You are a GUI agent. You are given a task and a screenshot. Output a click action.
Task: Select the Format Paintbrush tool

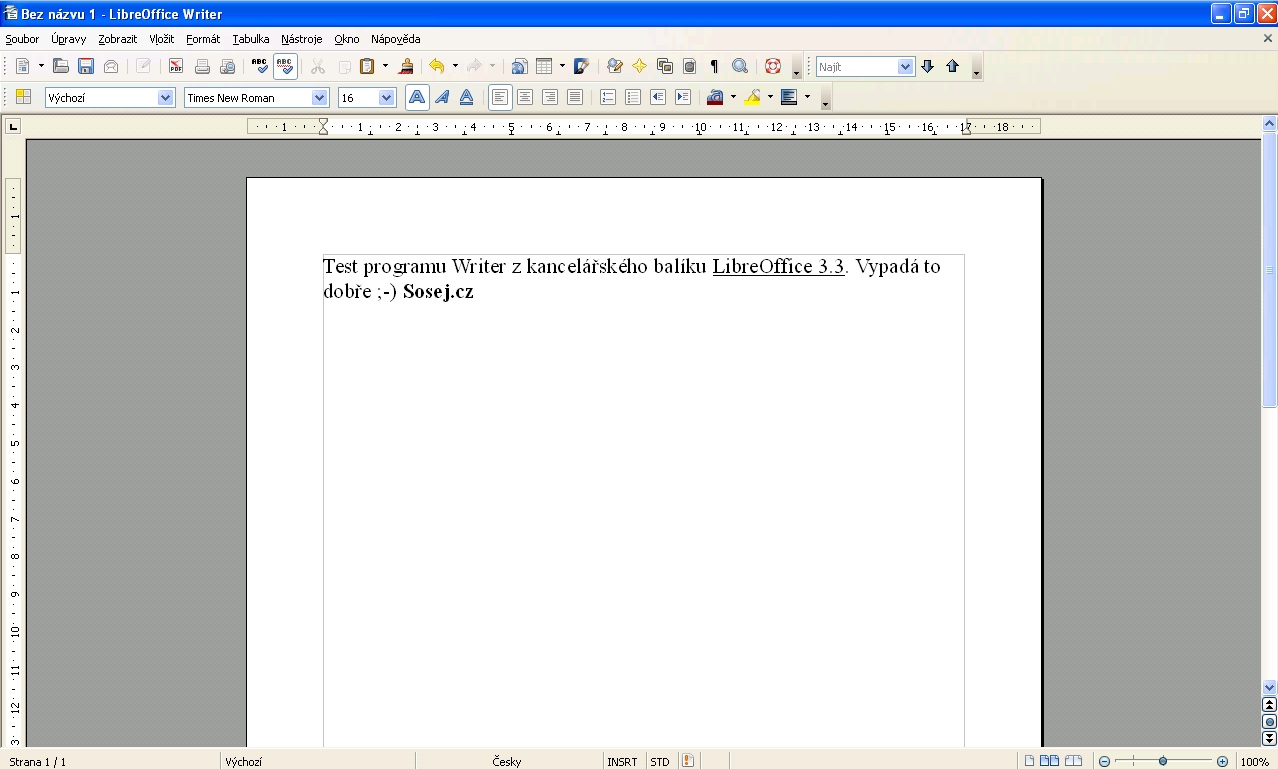click(x=406, y=67)
